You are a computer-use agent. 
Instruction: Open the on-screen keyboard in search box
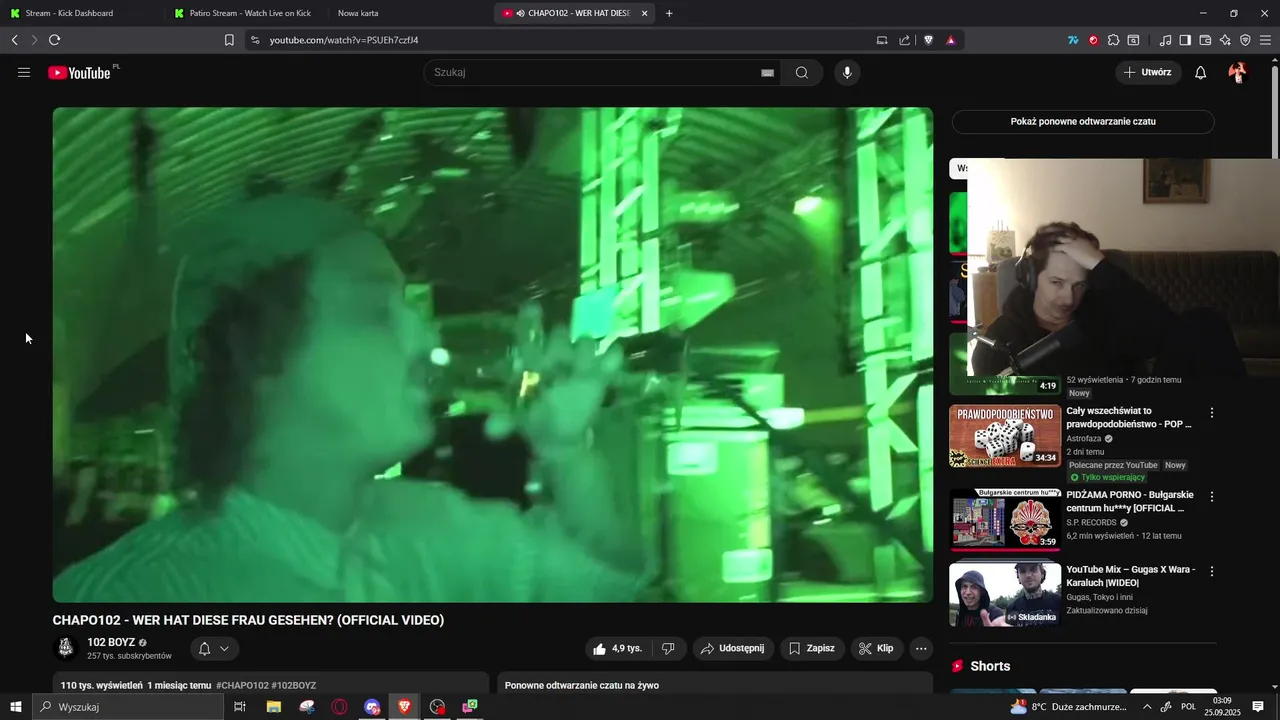pyautogui.click(x=767, y=73)
